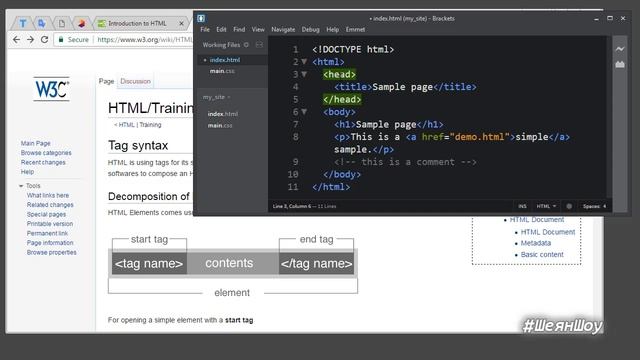Toggle Spaces indentation type in status bar
Viewport: 640px width, 360px height.
click(x=591, y=206)
